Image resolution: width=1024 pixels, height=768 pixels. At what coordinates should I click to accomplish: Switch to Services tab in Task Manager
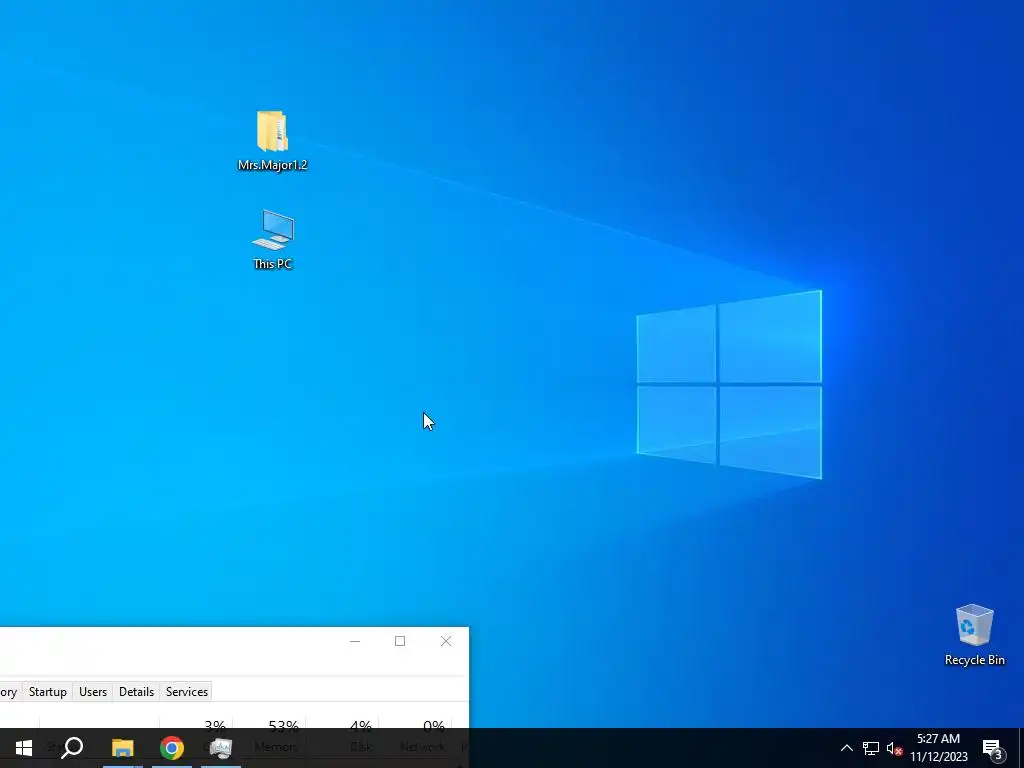(187, 692)
